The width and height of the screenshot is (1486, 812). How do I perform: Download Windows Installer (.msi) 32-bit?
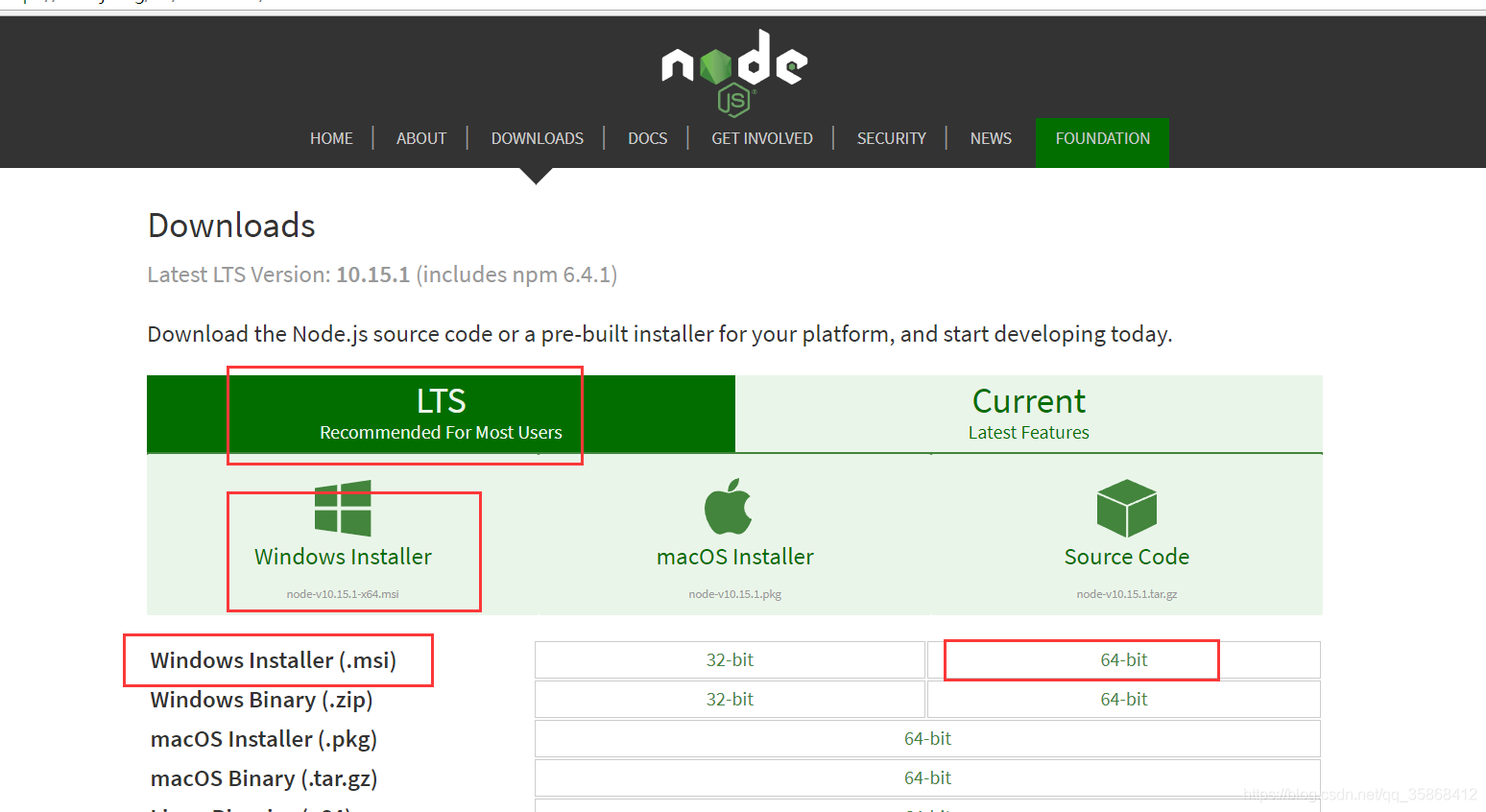click(x=730, y=660)
